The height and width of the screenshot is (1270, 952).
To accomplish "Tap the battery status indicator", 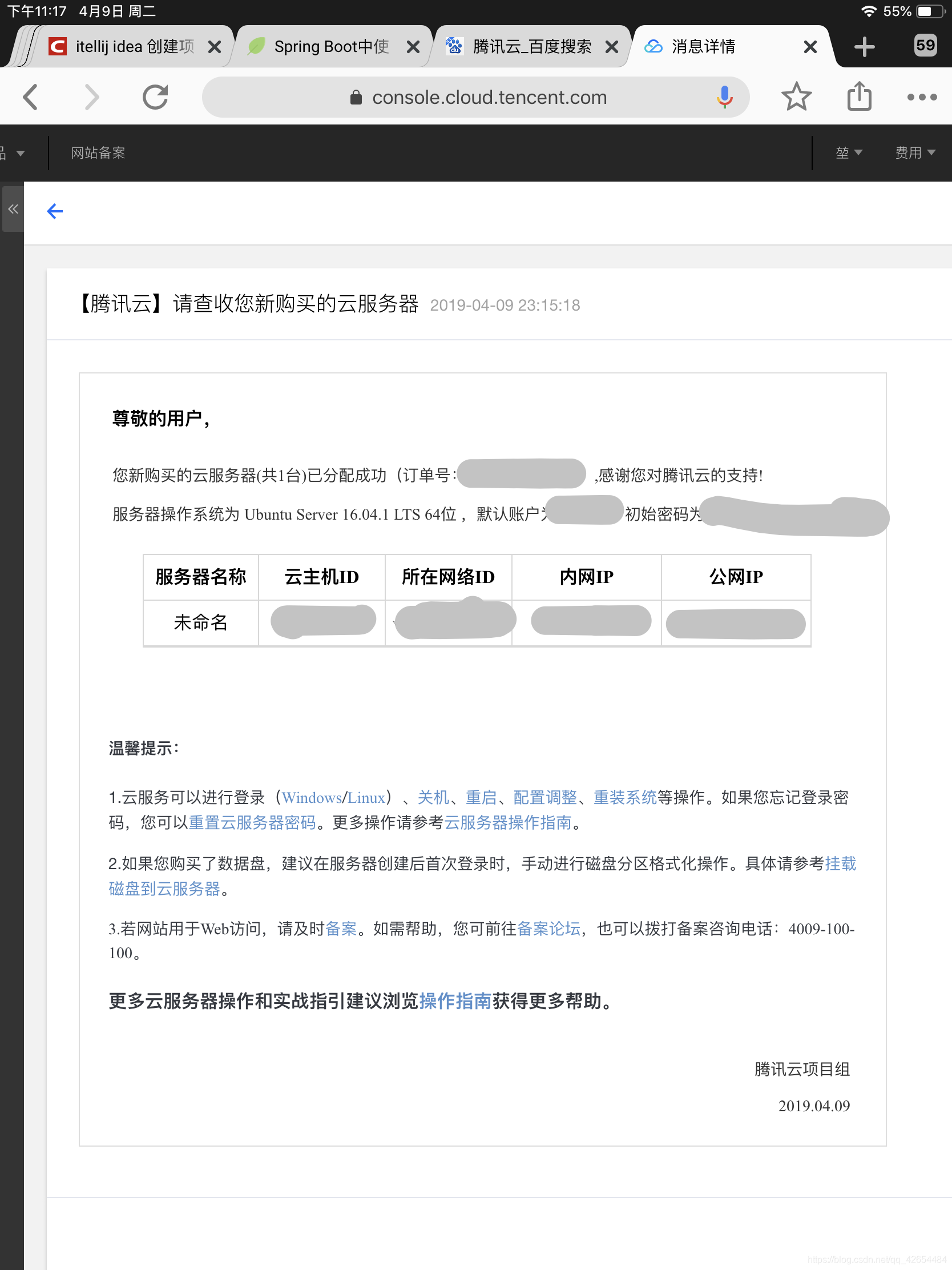I will [931, 11].
